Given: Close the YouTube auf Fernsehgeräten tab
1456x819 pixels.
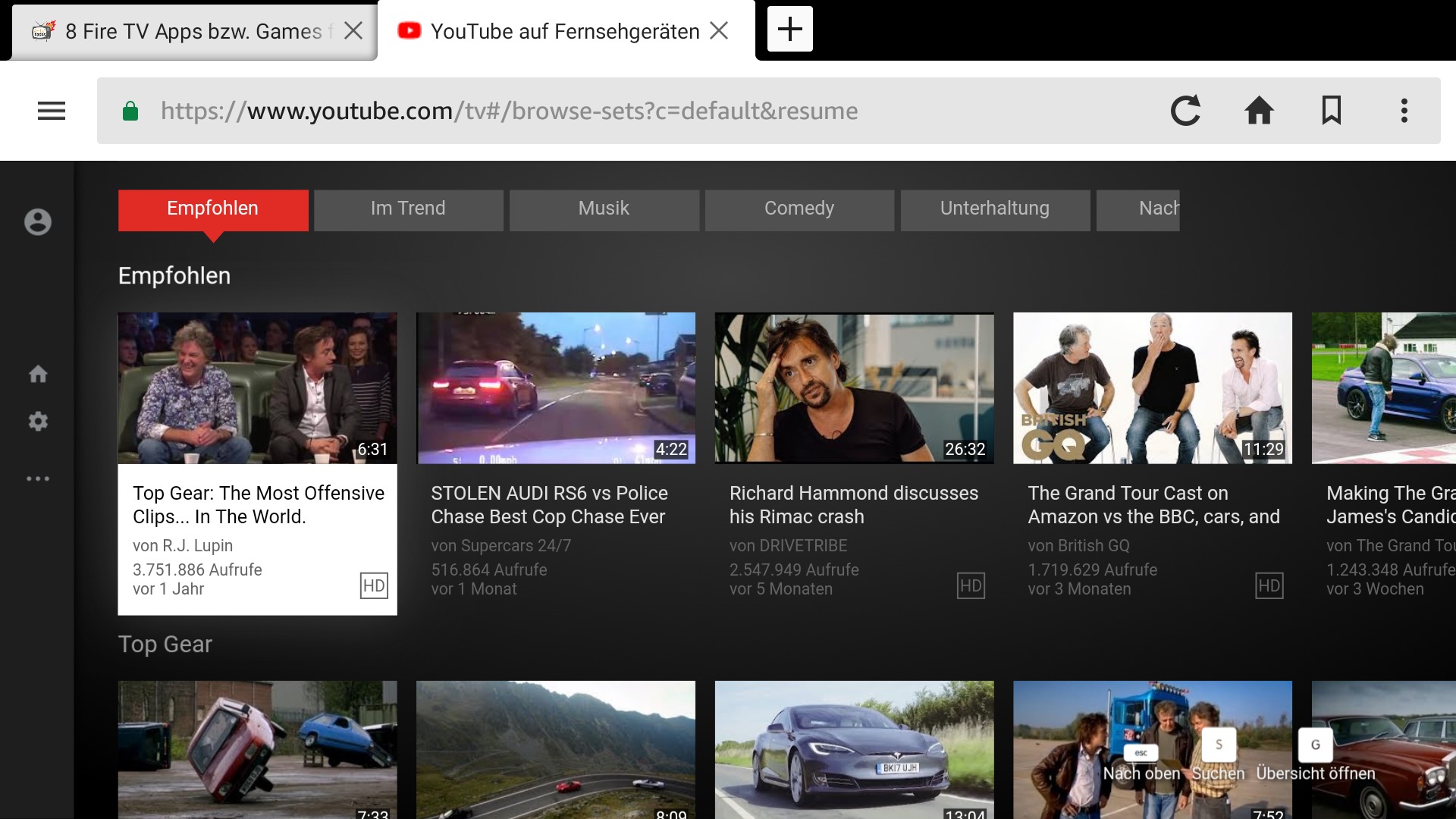Looking at the screenshot, I should (719, 30).
